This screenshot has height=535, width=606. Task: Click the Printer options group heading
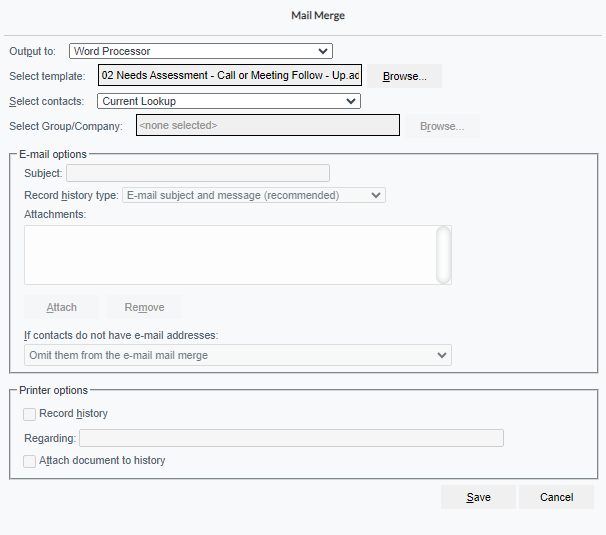(x=53, y=390)
